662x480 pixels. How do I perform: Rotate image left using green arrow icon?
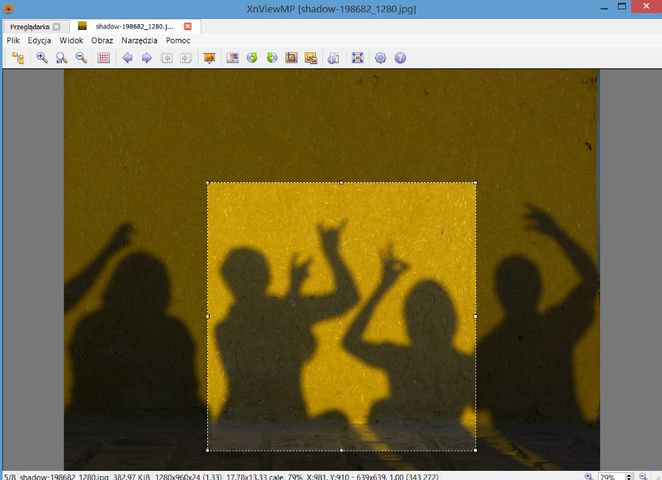tap(252, 58)
